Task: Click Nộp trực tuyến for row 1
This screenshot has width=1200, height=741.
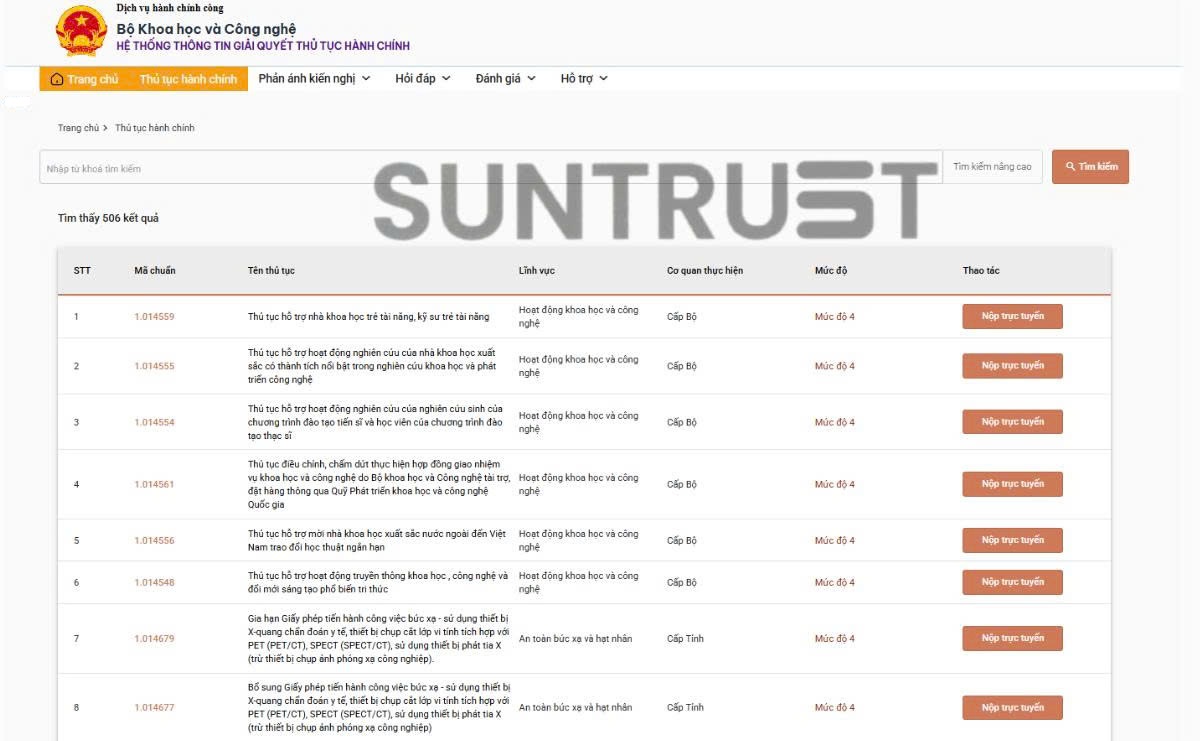Action: (1012, 317)
